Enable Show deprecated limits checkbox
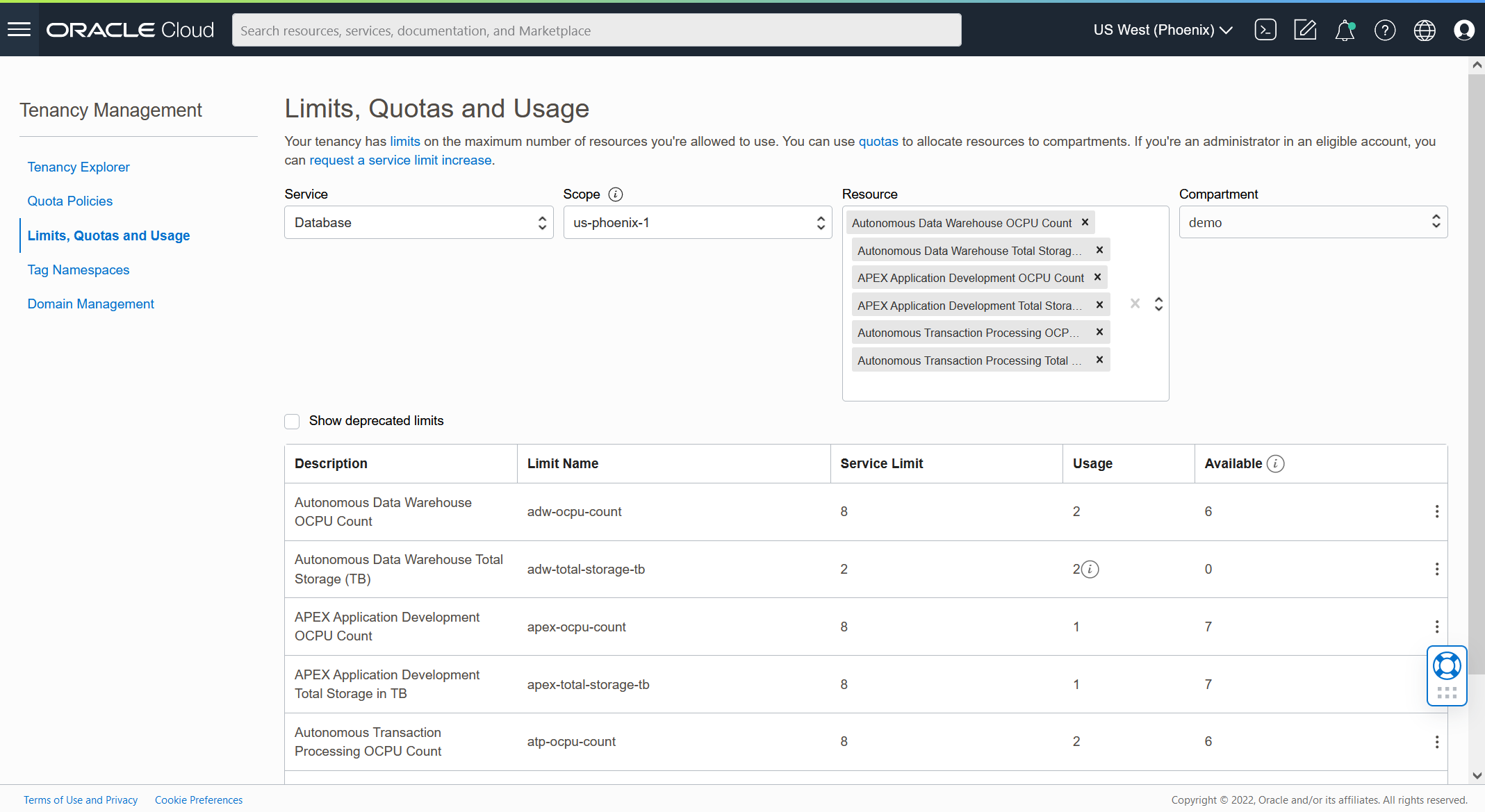 292,421
